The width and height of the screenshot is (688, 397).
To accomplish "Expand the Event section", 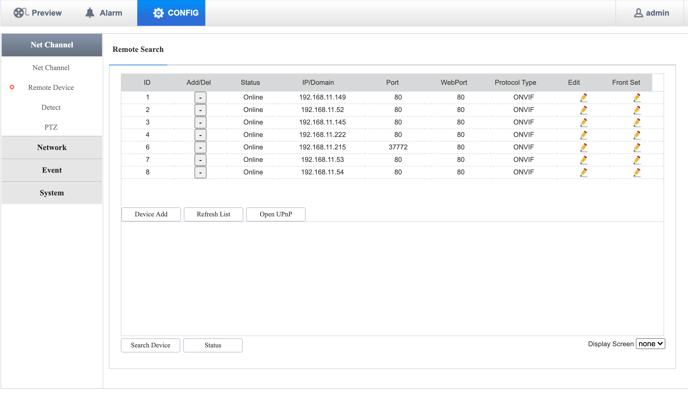I will point(52,170).
